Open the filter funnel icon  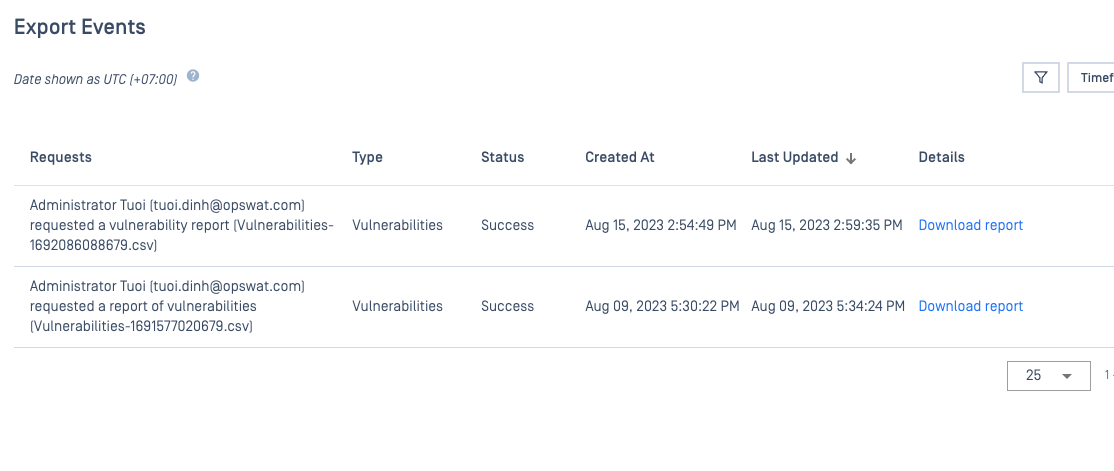pyautogui.click(x=1041, y=77)
